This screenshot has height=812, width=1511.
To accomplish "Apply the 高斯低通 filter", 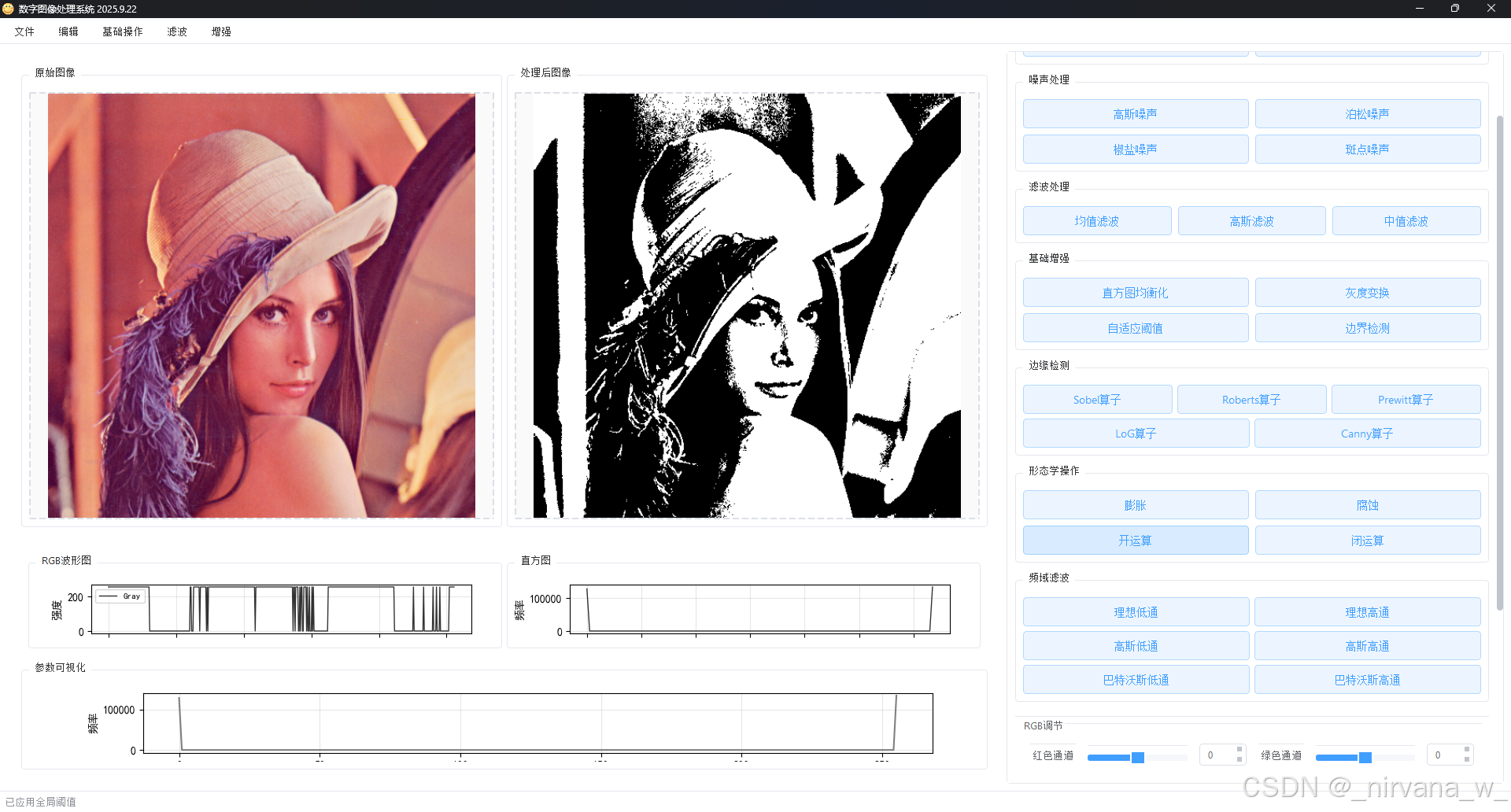I will [x=1136, y=646].
